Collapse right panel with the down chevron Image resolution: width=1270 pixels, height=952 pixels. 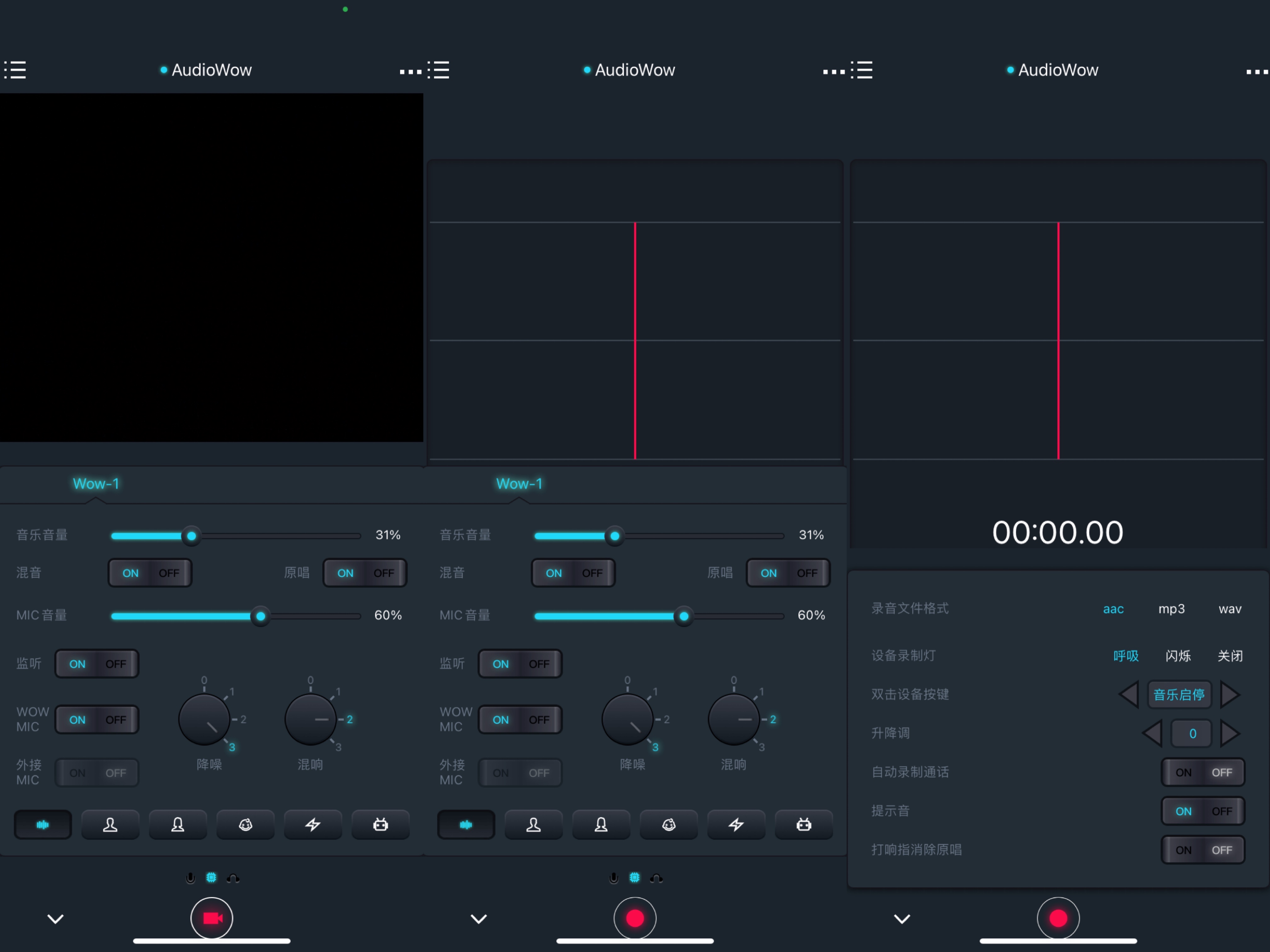pyautogui.click(x=902, y=919)
